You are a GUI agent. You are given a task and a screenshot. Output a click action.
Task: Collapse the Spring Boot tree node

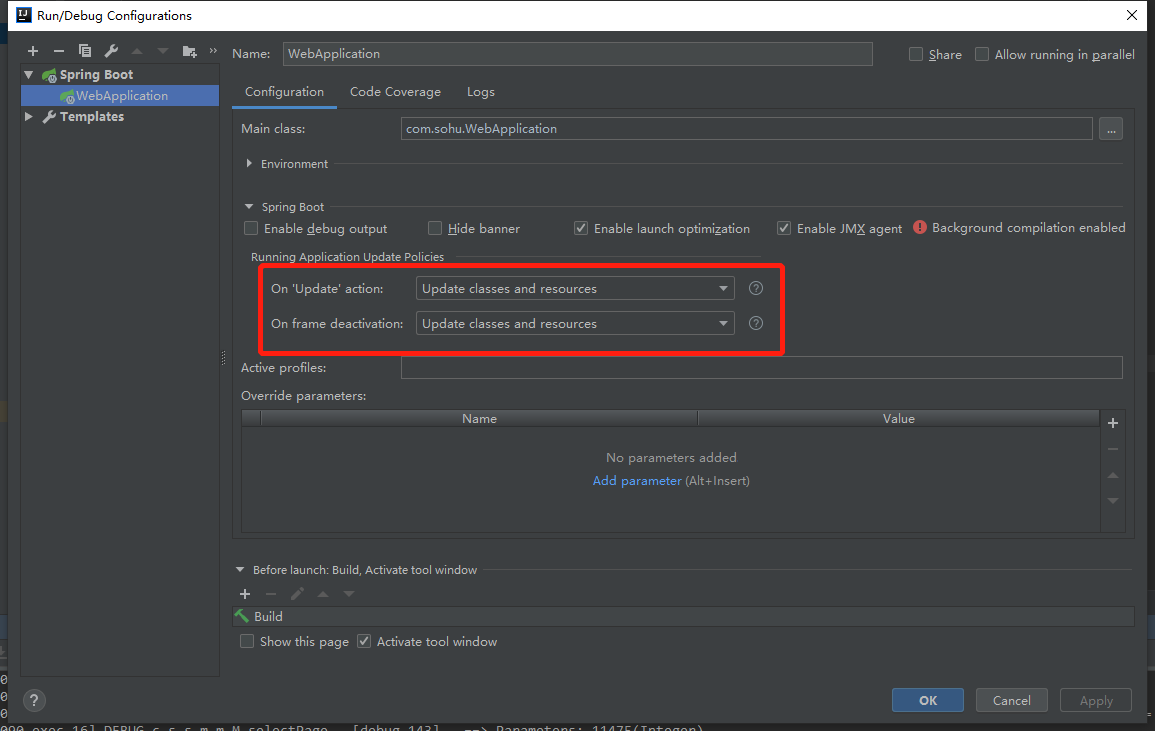pyautogui.click(x=29, y=74)
